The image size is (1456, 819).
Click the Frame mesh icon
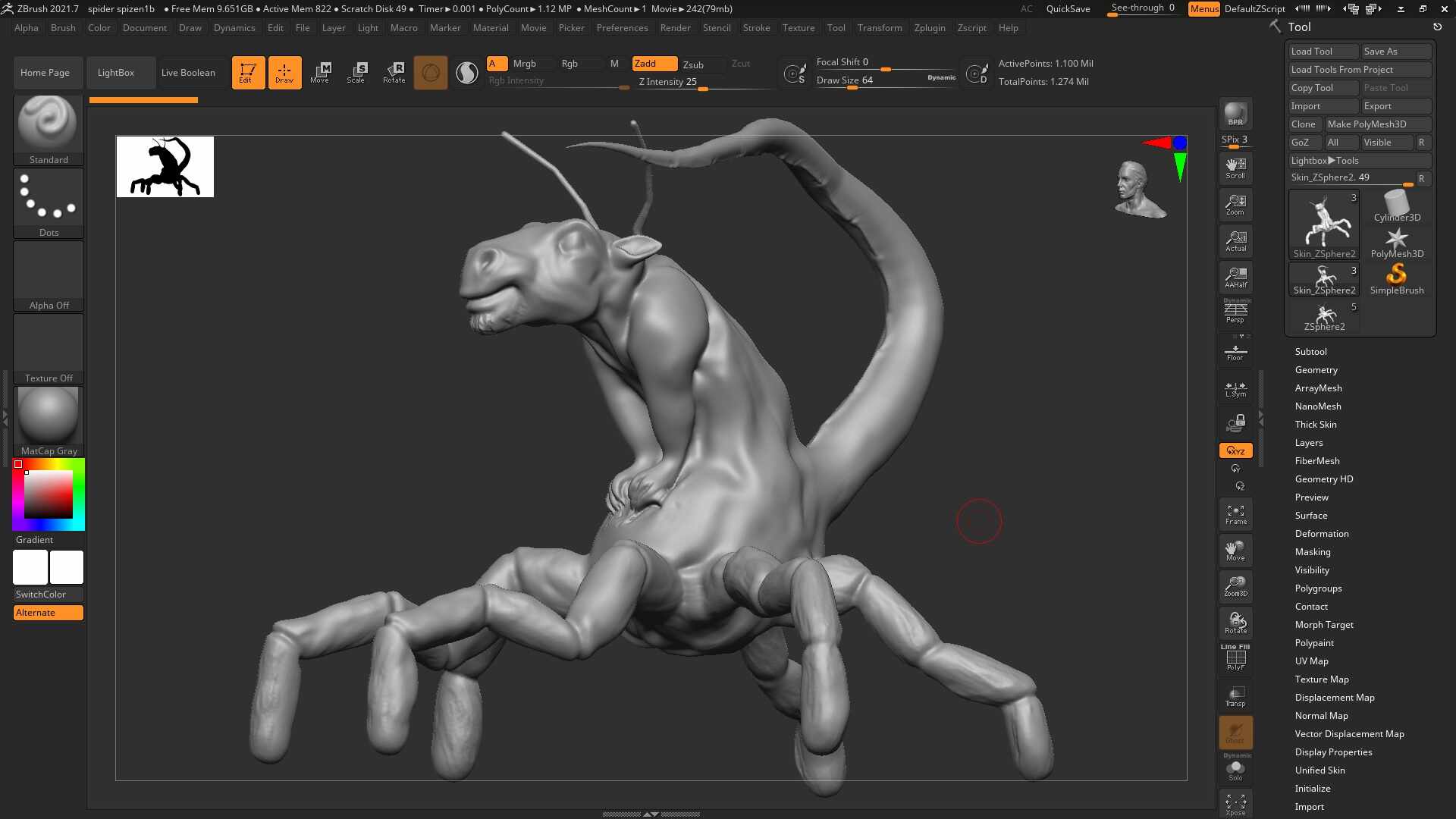(1235, 514)
